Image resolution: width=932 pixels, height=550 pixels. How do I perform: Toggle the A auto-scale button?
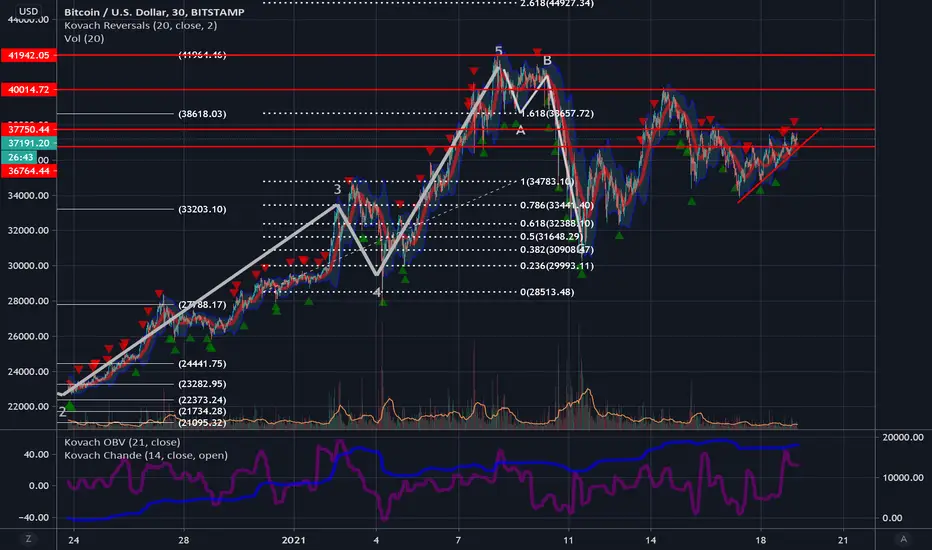[903, 539]
